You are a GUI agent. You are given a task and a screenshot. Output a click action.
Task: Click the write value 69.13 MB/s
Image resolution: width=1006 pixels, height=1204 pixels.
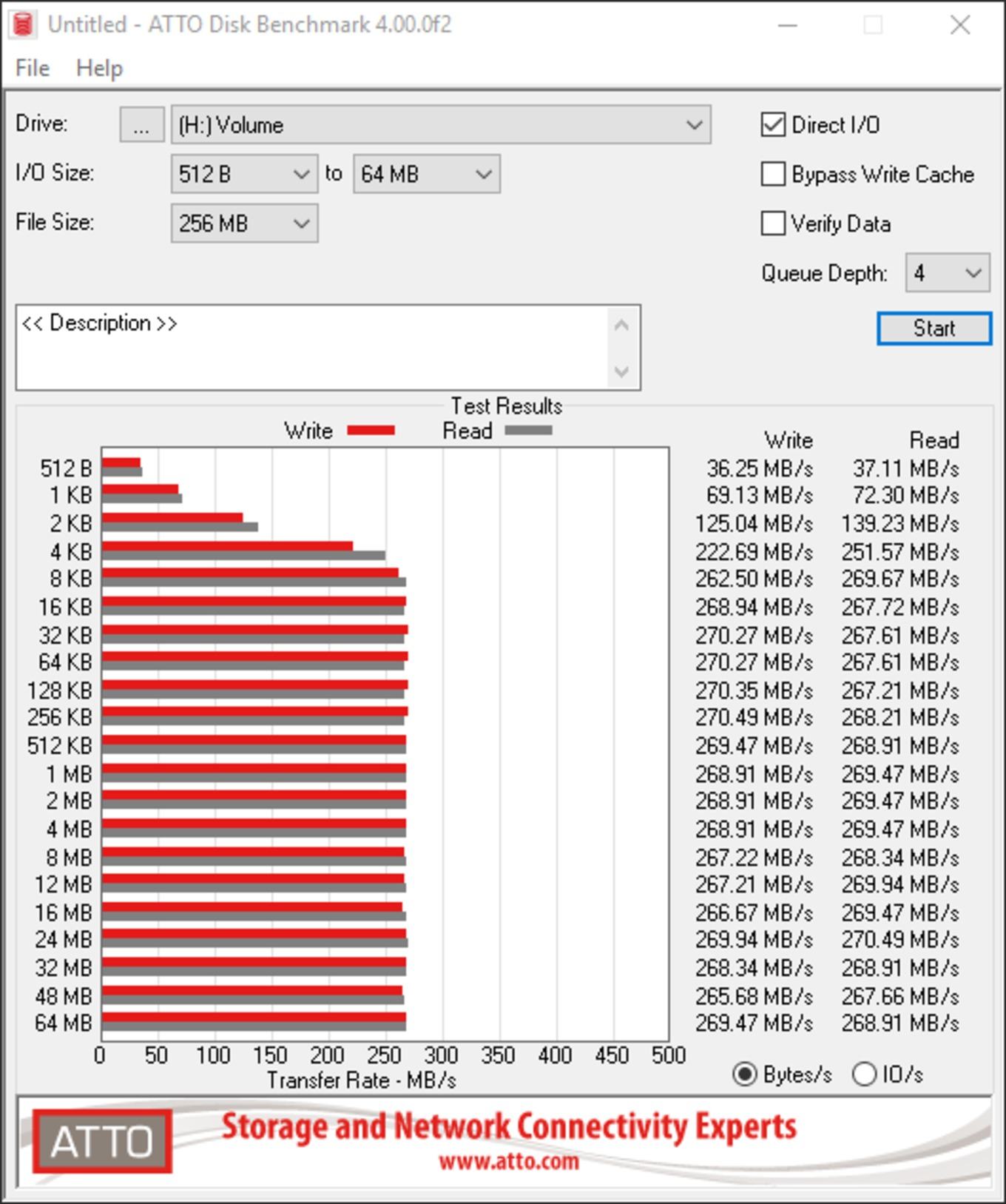pyautogui.click(x=759, y=495)
